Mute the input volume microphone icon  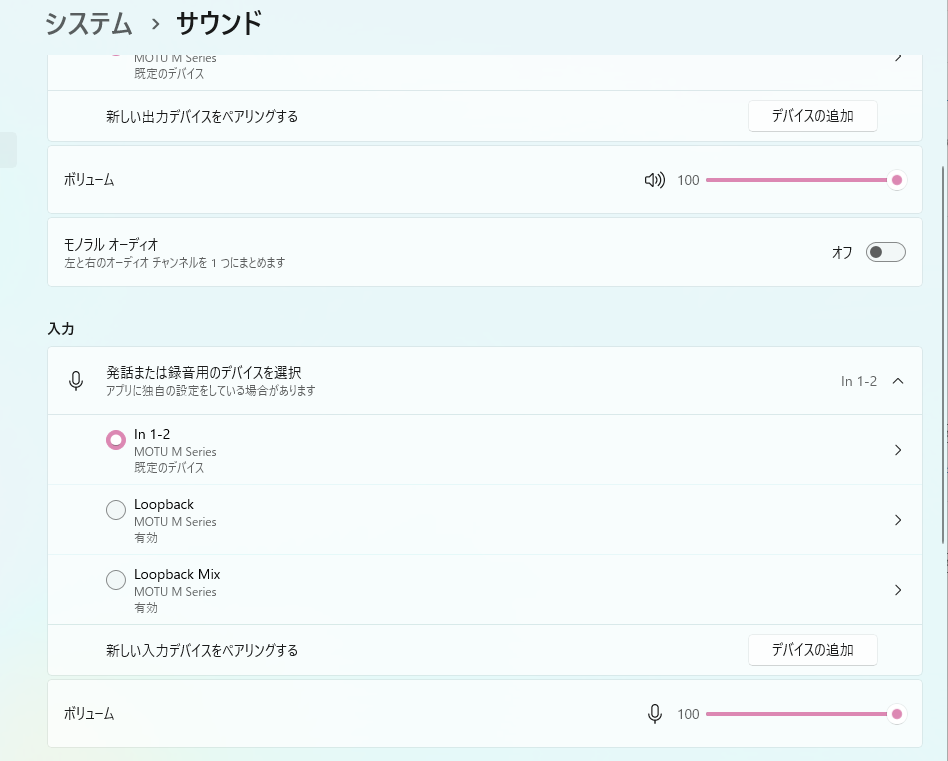click(x=654, y=714)
